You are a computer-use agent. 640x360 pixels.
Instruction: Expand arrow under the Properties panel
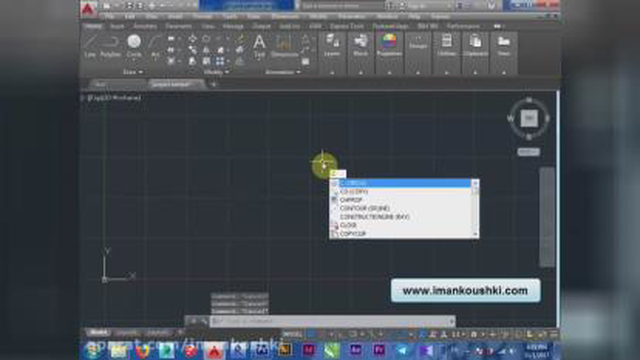coord(389,73)
